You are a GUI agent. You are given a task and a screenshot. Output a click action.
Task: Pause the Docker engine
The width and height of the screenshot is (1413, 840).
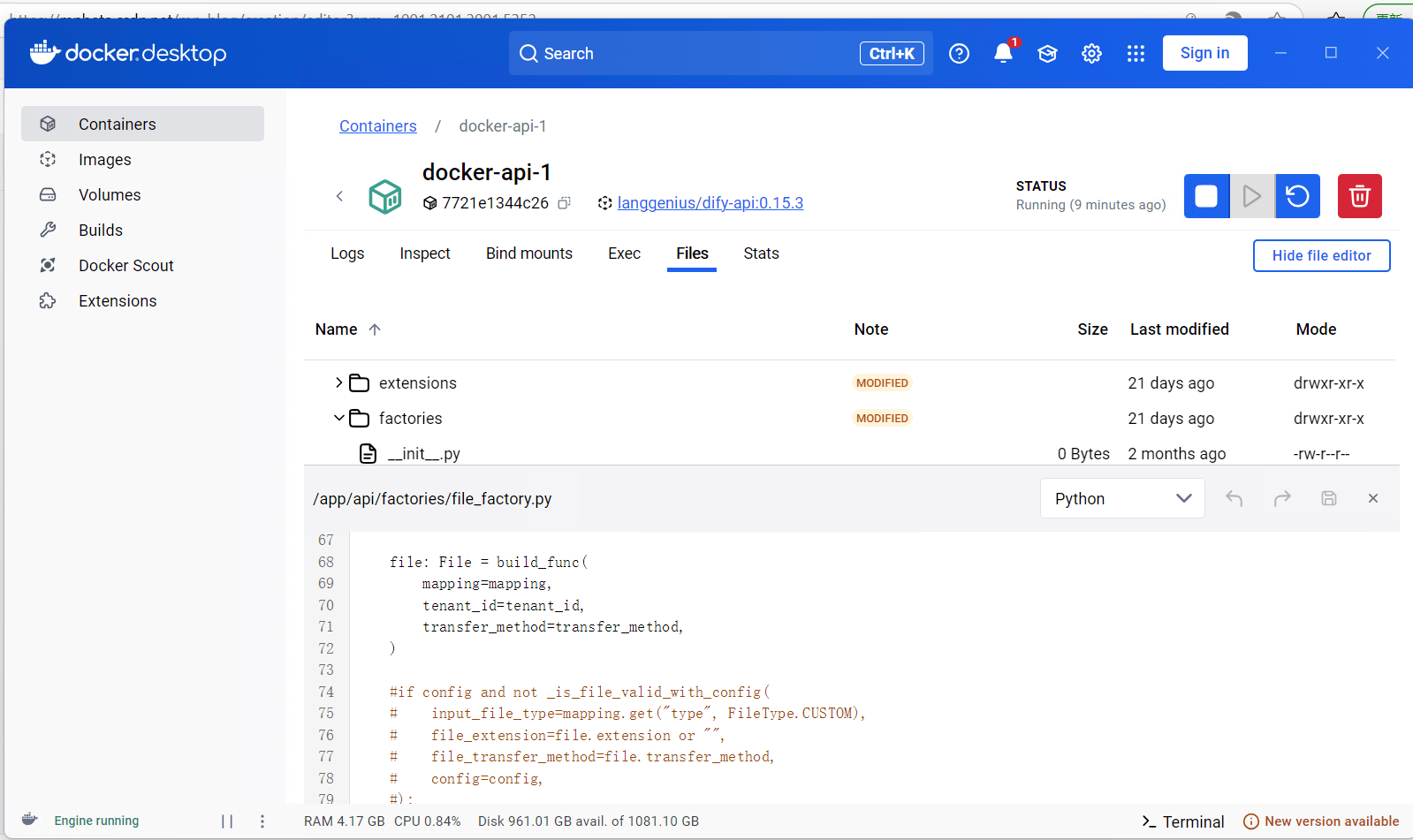click(227, 821)
